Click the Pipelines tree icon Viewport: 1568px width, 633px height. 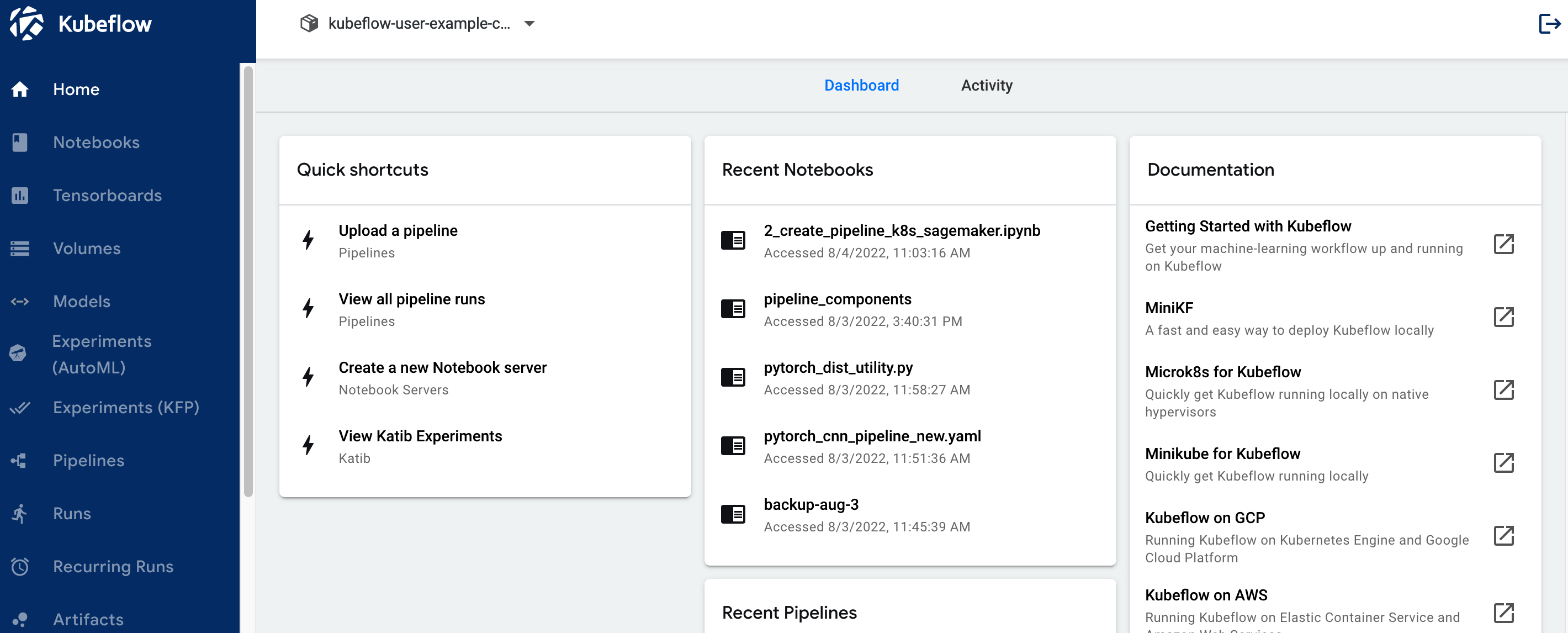(19, 461)
